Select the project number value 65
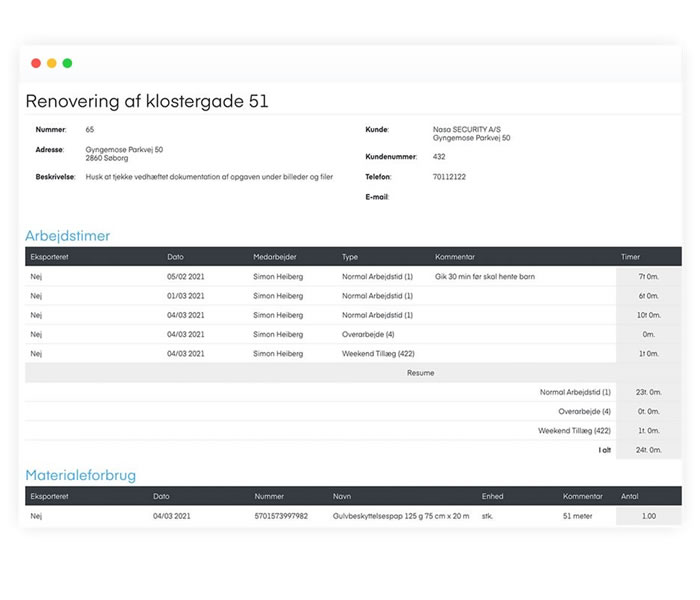700x600 pixels. pos(90,129)
